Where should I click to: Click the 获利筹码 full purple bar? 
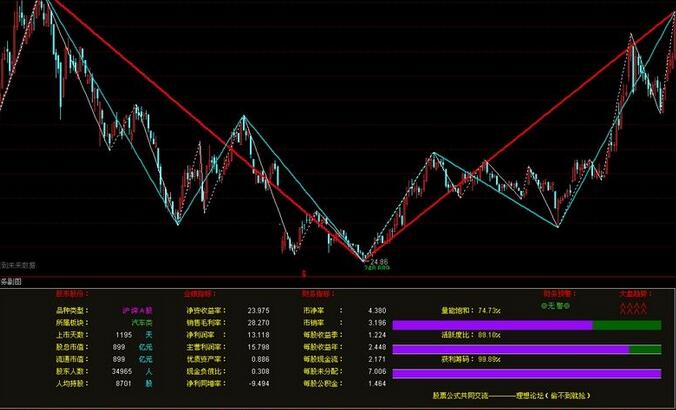(x=527, y=373)
